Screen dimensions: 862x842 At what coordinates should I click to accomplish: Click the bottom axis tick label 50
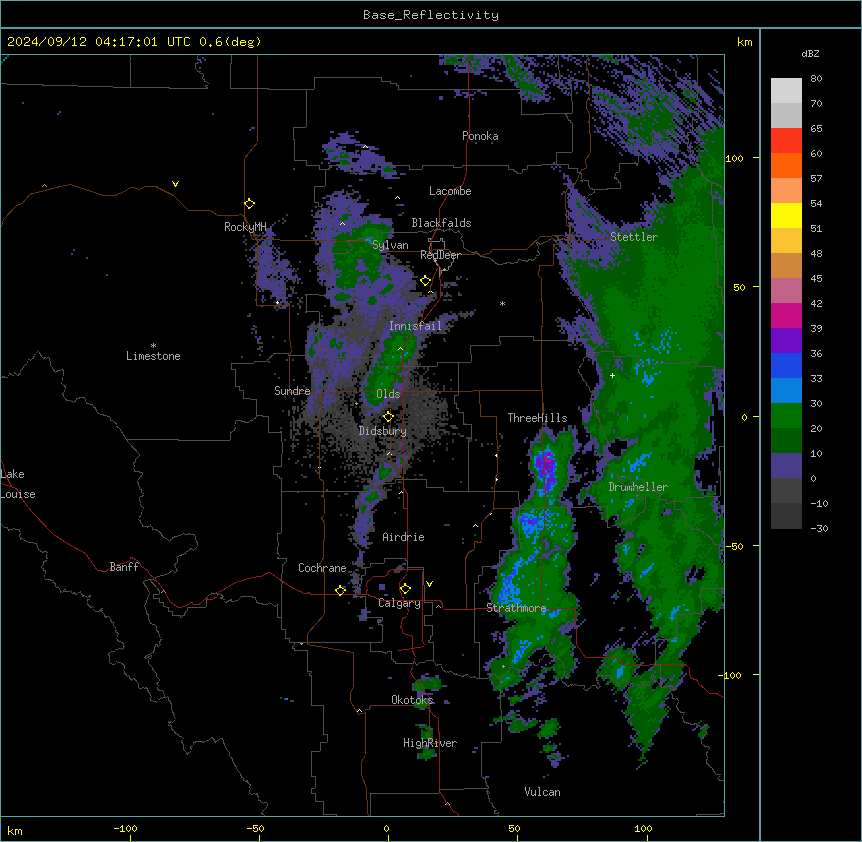click(514, 828)
